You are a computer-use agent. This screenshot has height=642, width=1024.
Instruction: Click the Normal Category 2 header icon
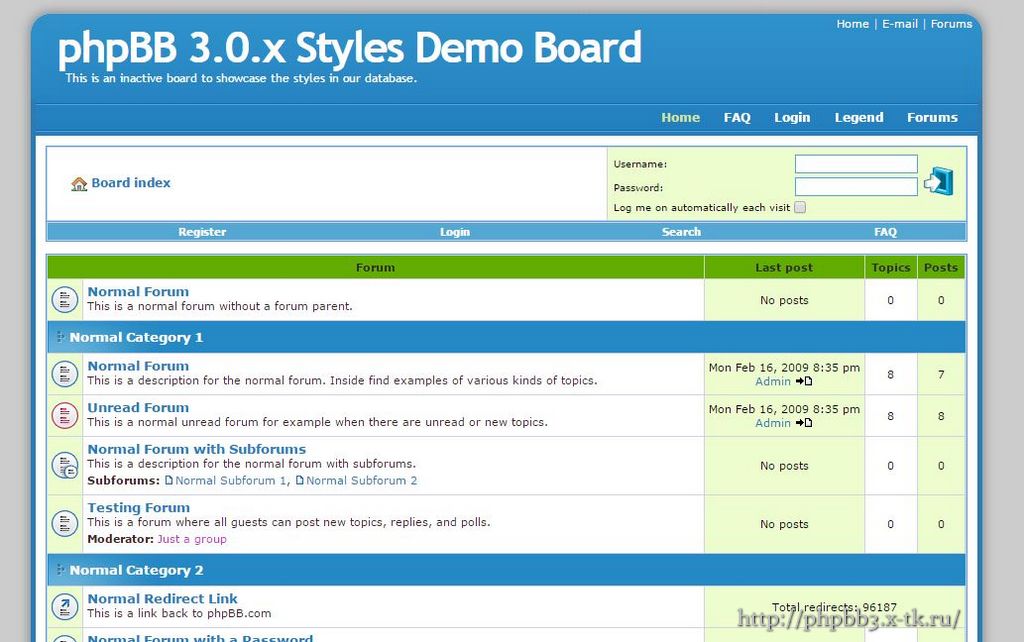coord(60,570)
